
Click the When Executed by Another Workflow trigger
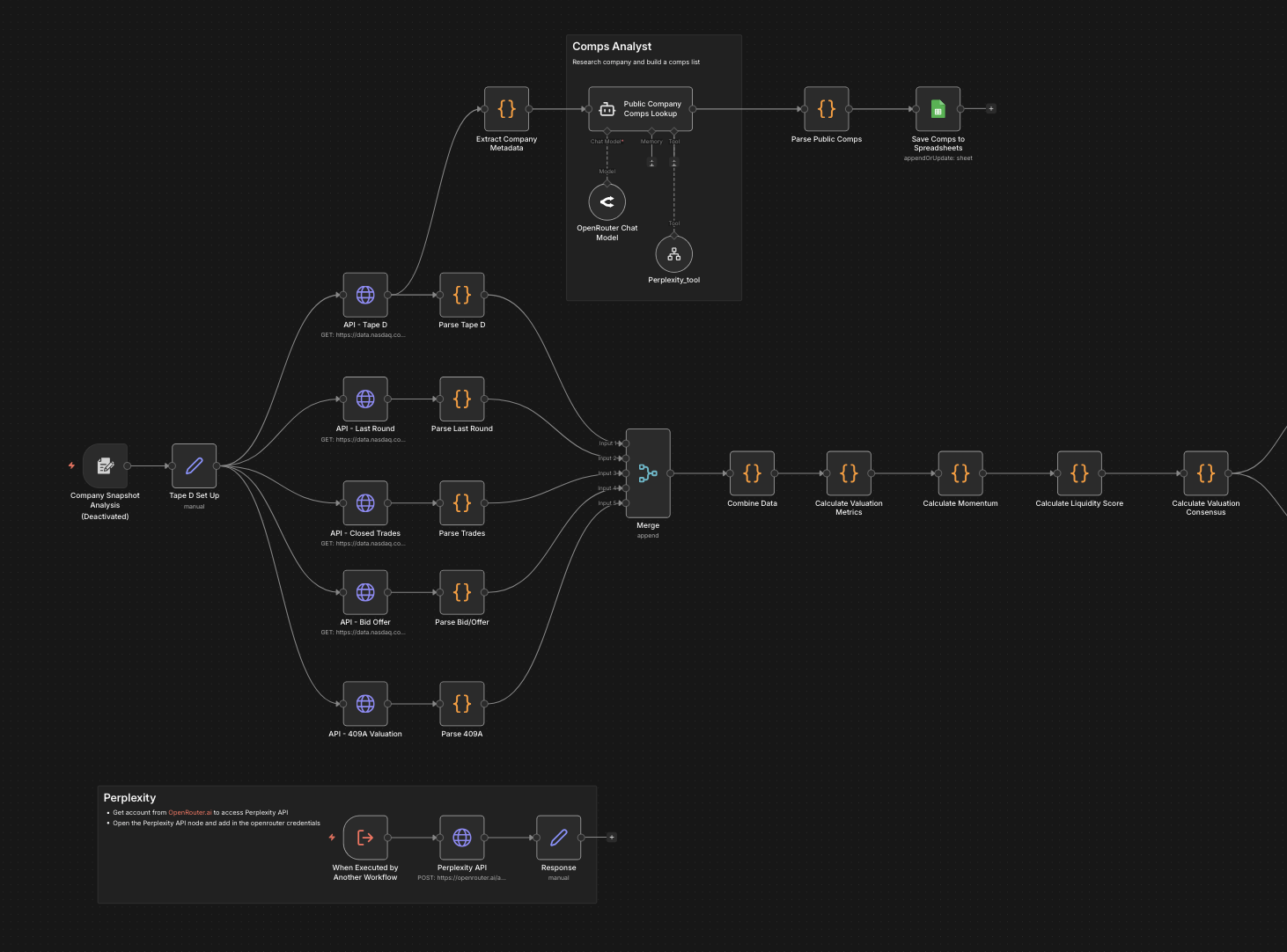click(x=364, y=837)
